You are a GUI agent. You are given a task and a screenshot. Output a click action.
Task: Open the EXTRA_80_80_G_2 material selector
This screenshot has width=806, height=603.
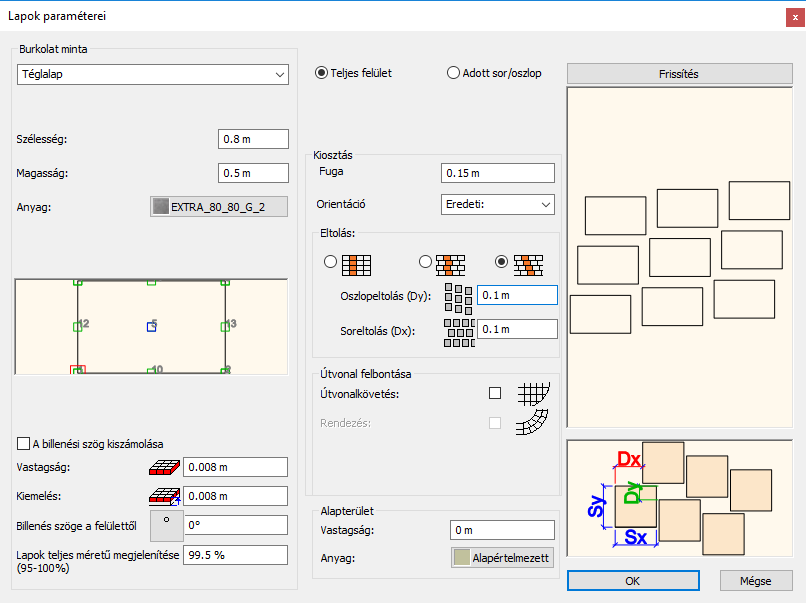[219, 207]
